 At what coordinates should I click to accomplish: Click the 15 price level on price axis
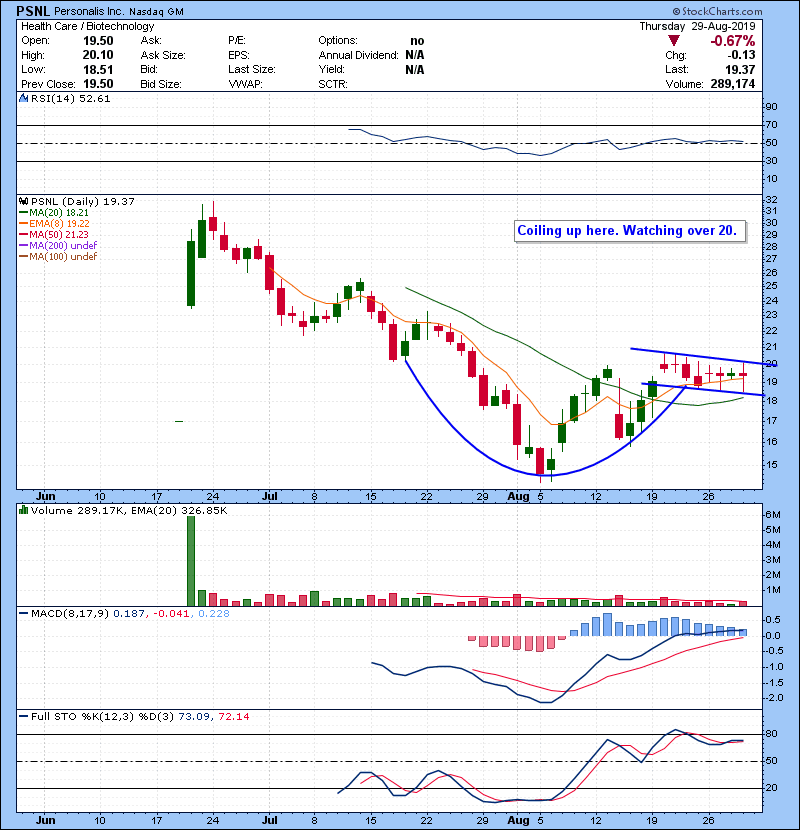pyautogui.click(x=771, y=465)
